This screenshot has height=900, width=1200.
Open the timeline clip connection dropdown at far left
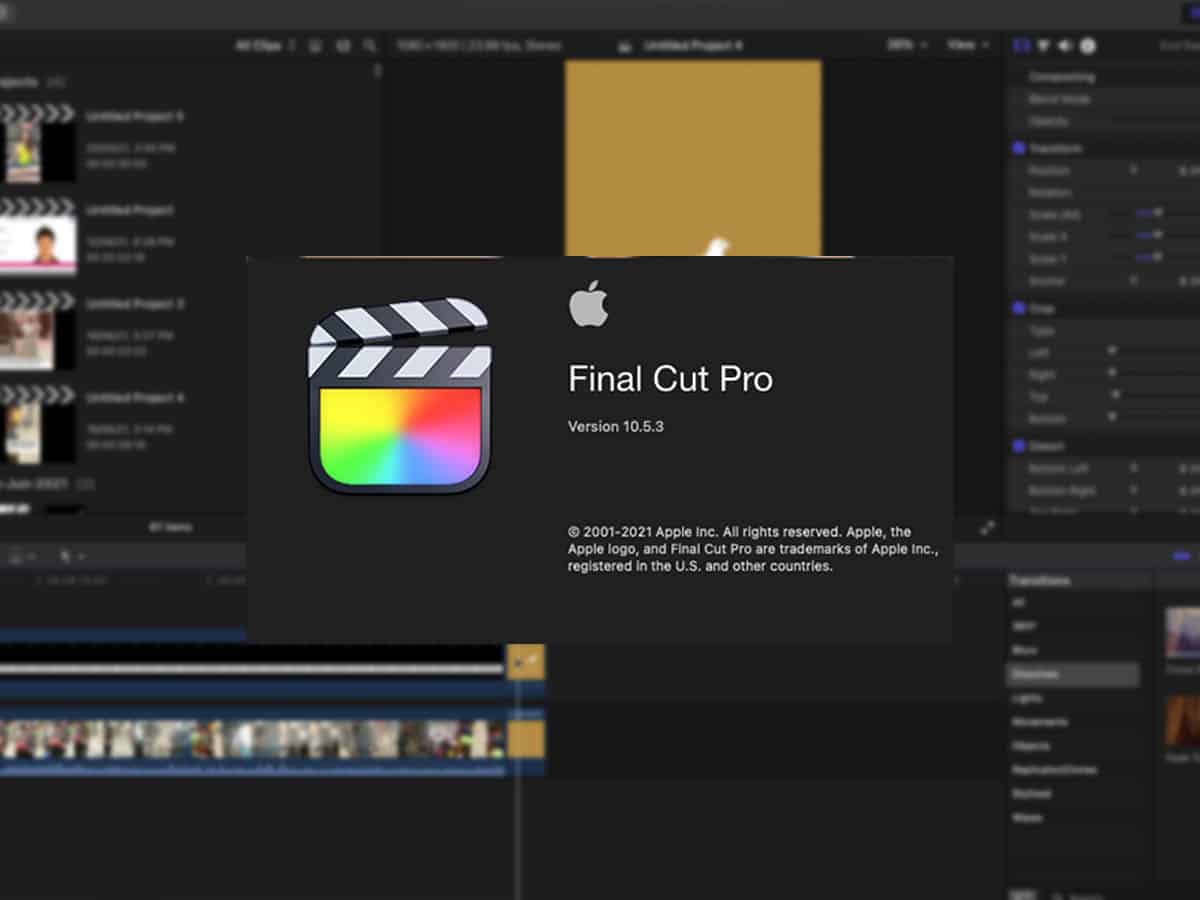click(x=21, y=556)
